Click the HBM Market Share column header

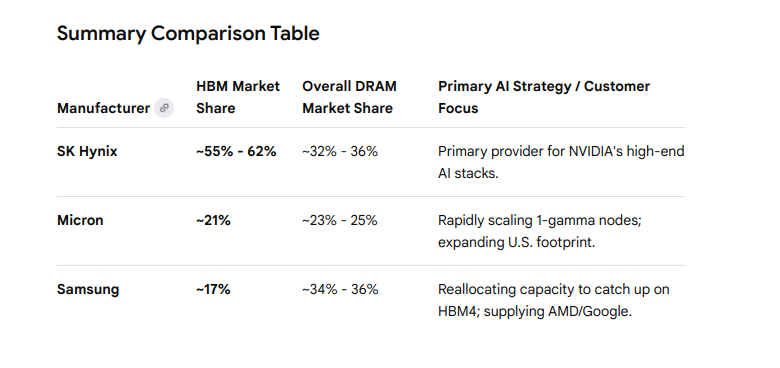tap(238, 97)
